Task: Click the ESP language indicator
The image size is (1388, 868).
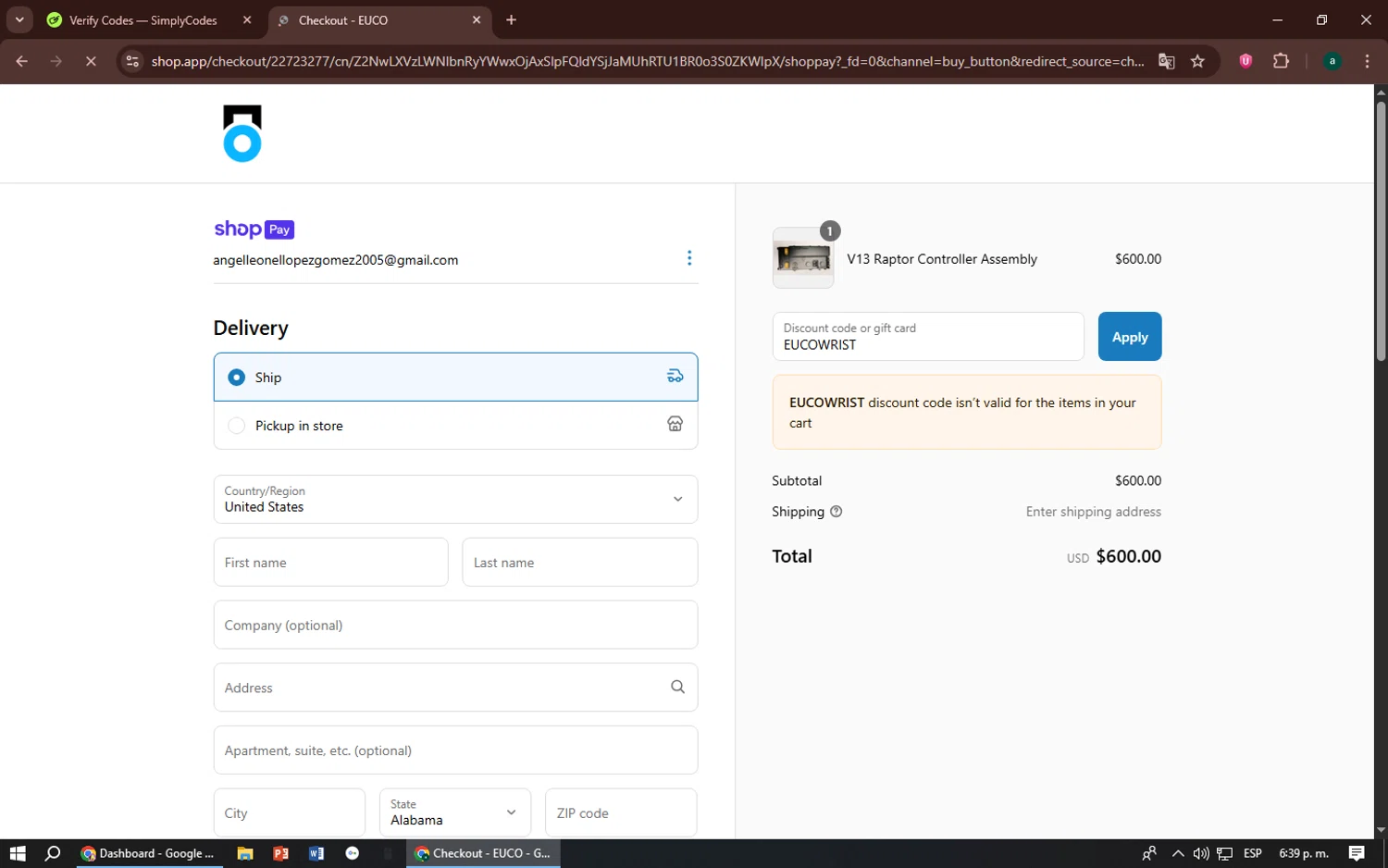Action: [1253, 853]
